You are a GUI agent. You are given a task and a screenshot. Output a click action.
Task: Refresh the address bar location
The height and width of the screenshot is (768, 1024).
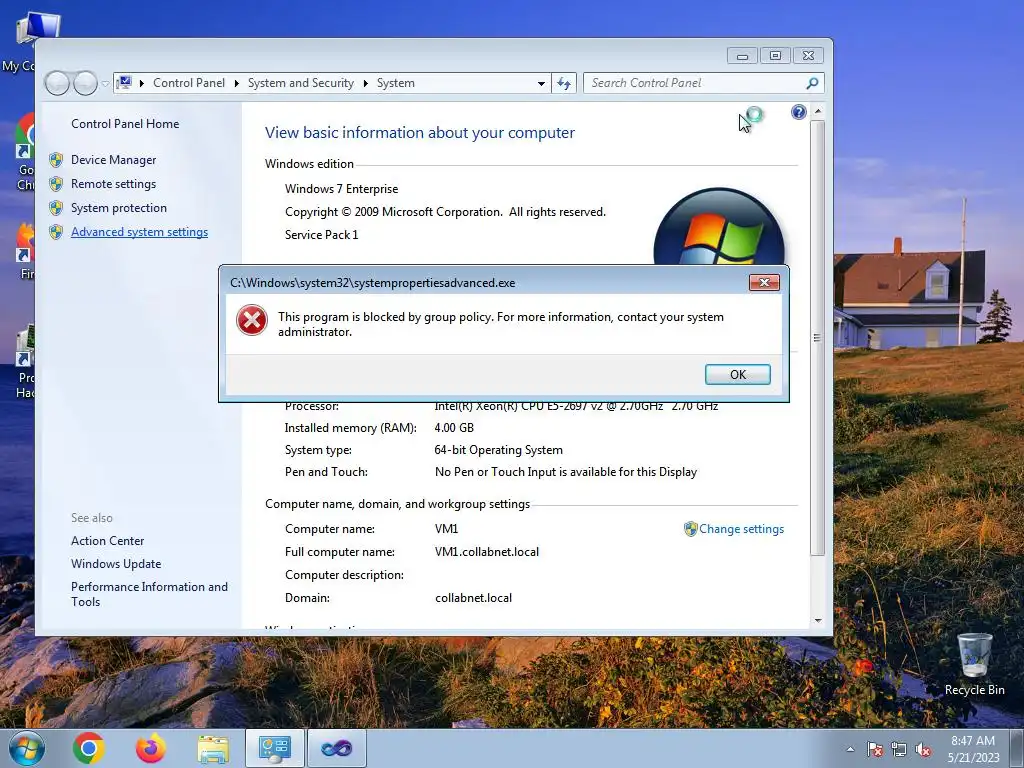564,83
